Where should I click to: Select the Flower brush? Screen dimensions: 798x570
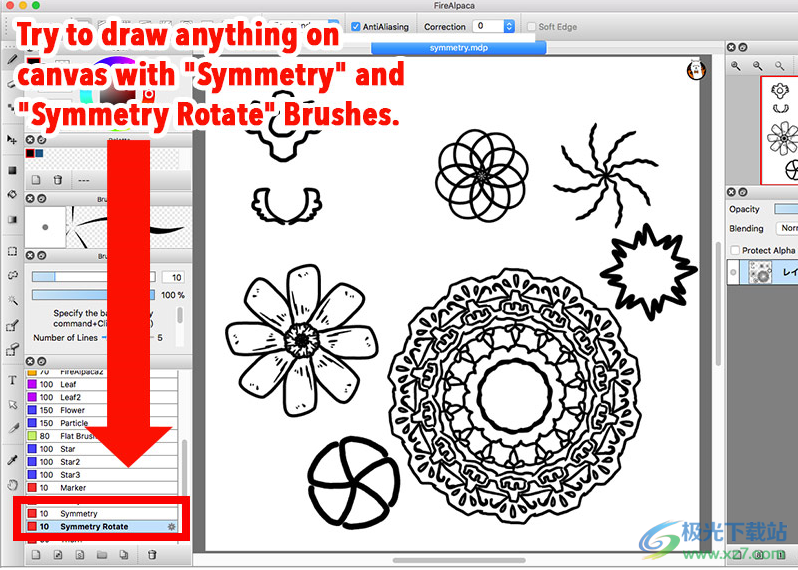coord(102,410)
